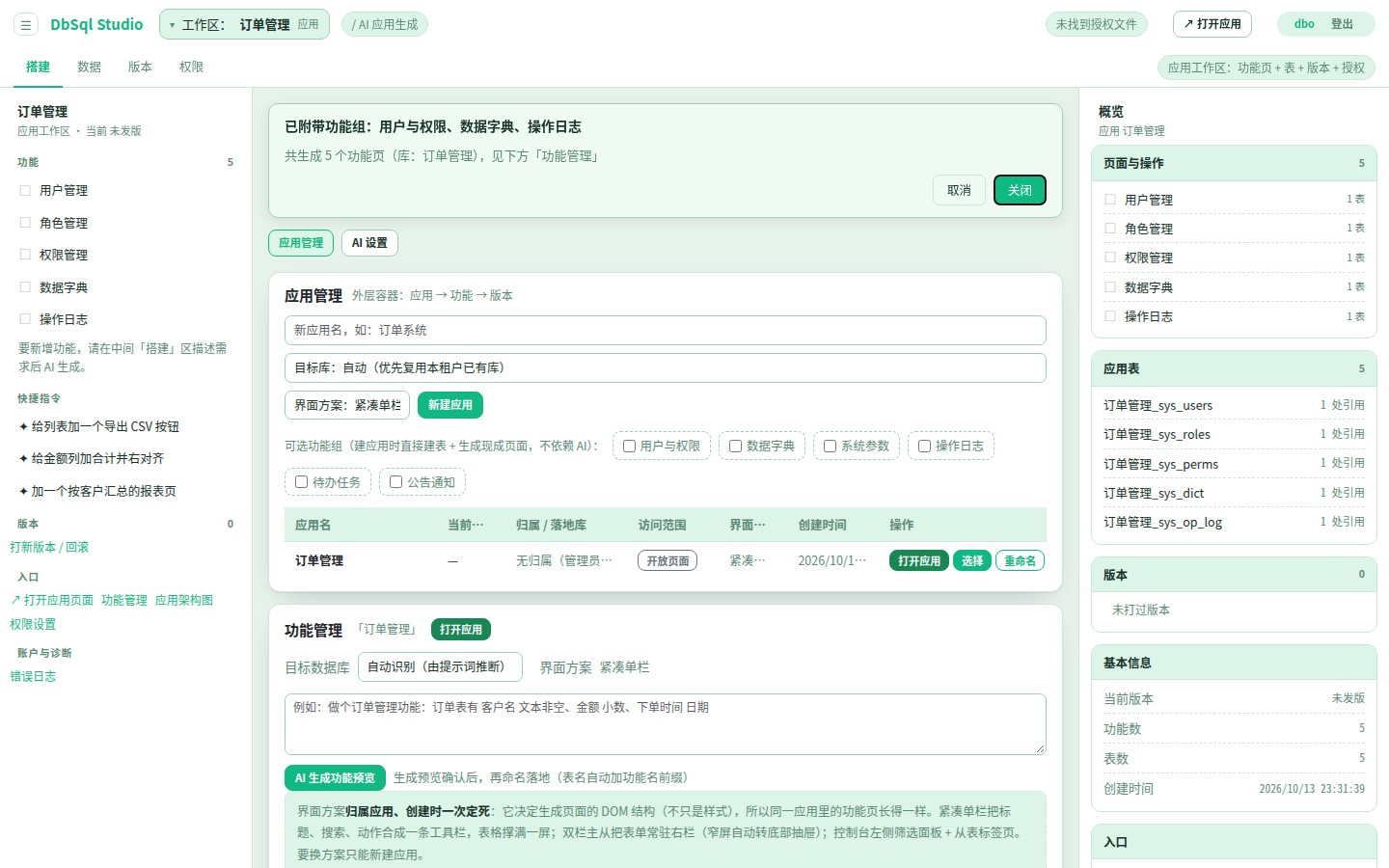The height and width of the screenshot is (868, 1389).
Task: Click 登出 in the top right
Action: [1342, 24]
